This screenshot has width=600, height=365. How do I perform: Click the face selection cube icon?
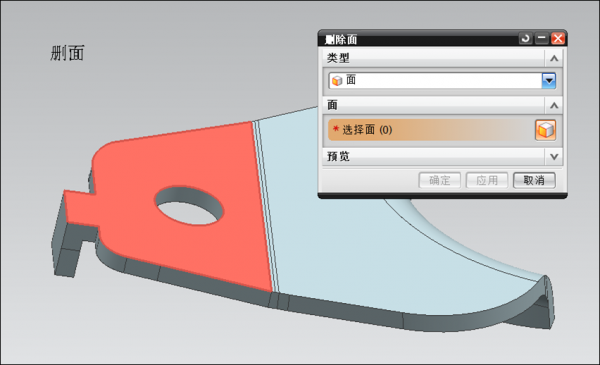(545, 130)
